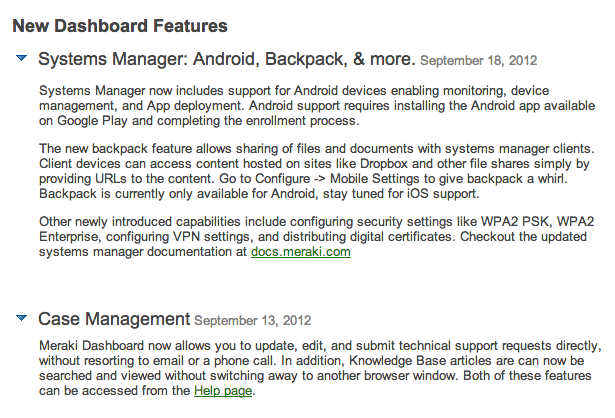This screenshot has height=418, width=615.
Task: Open the docs.meraki.com link
Action: coord(300,252)
